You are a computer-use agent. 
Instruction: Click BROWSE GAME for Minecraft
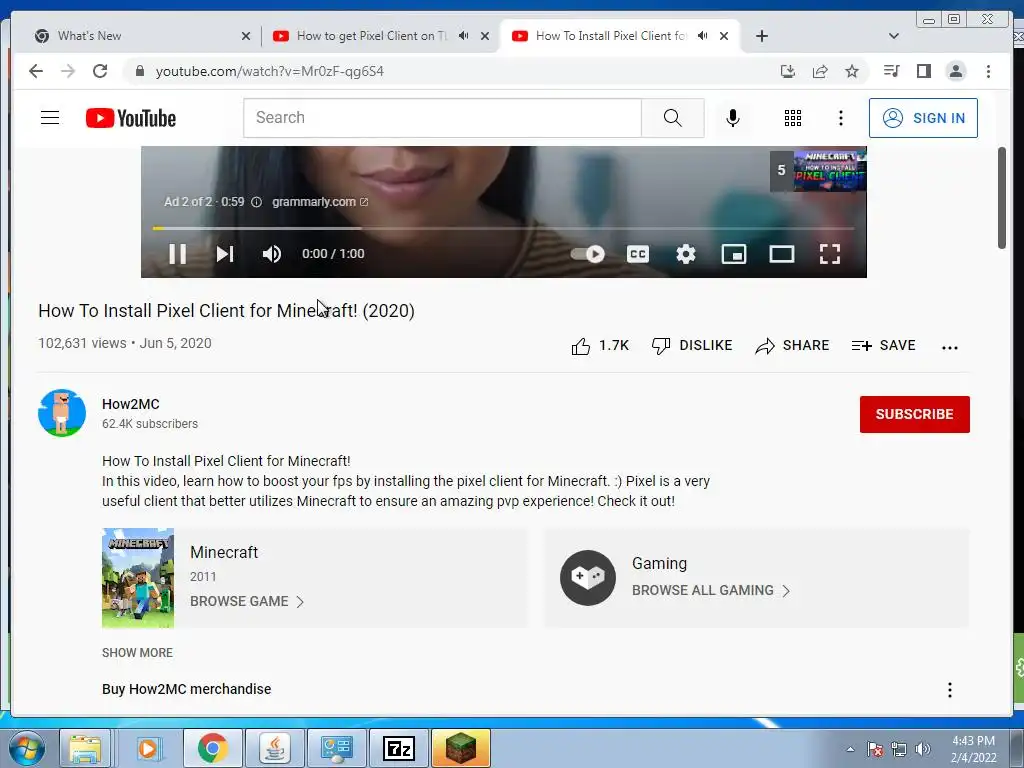click(x=247, y=601)
